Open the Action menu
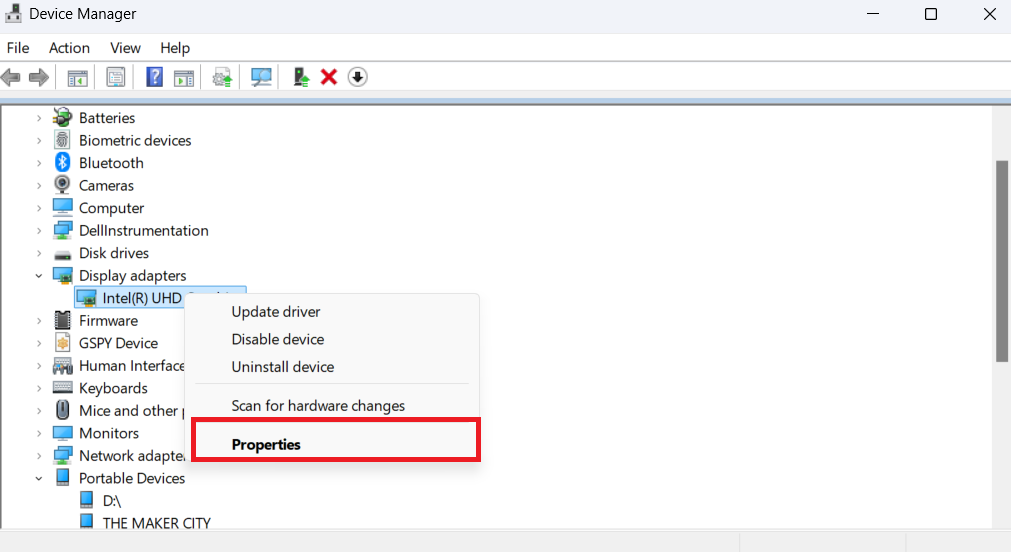The width and height of the screenshot is (1011, 552). click(x=69, y=48)
